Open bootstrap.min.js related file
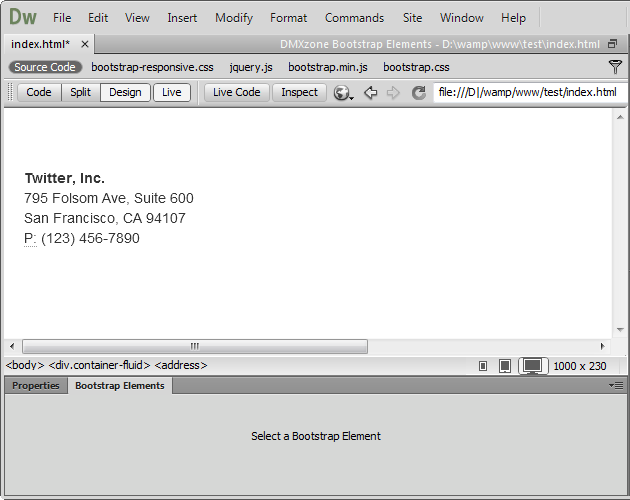The height and width of the screenshot is (500, 630). click(328, 67)
